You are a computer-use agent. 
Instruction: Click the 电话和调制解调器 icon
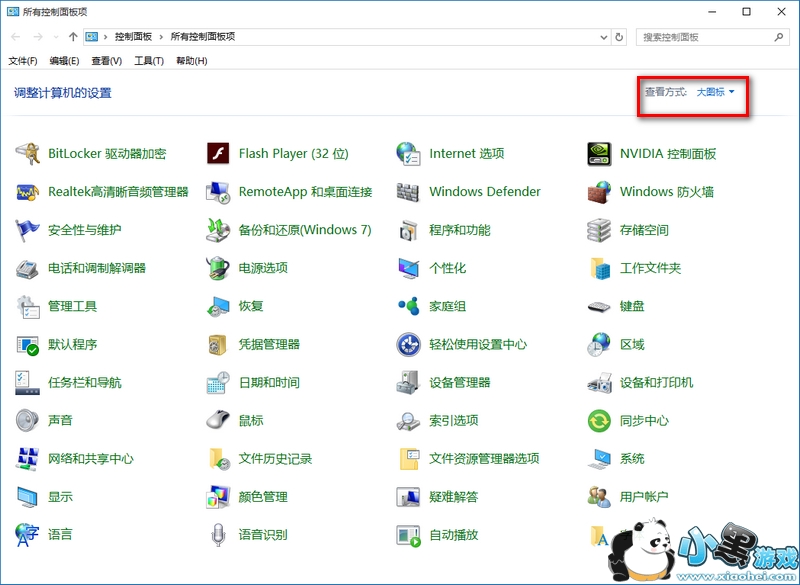(27, 268)
